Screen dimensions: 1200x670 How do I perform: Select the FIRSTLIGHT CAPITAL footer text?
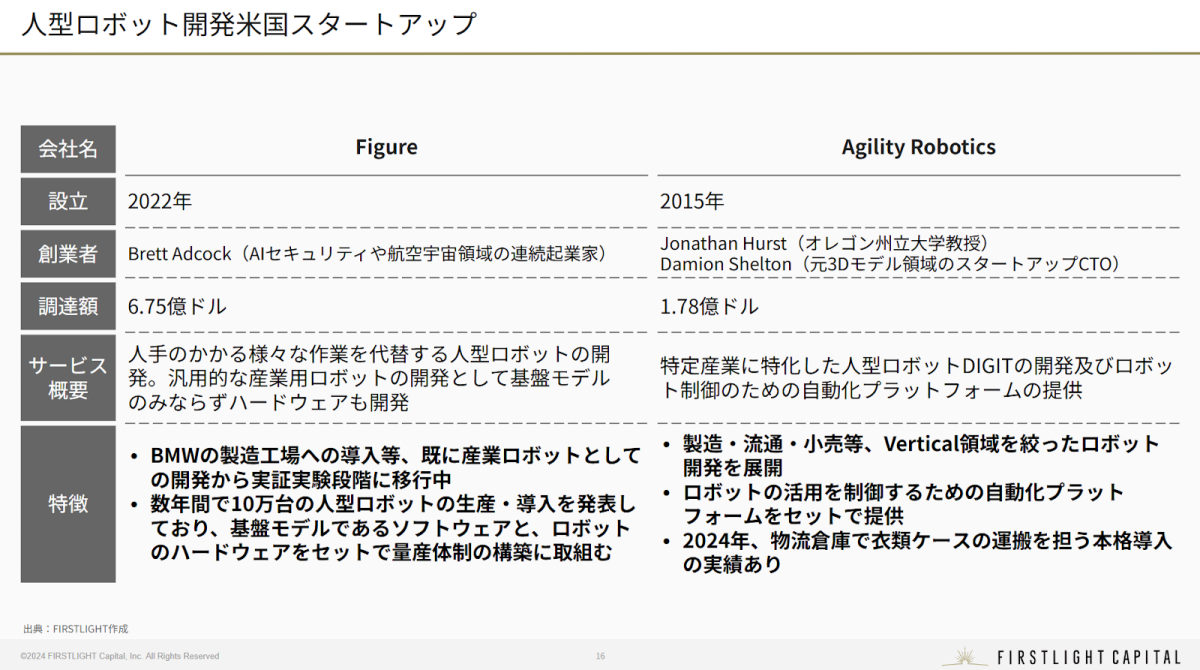(1089, 657)
